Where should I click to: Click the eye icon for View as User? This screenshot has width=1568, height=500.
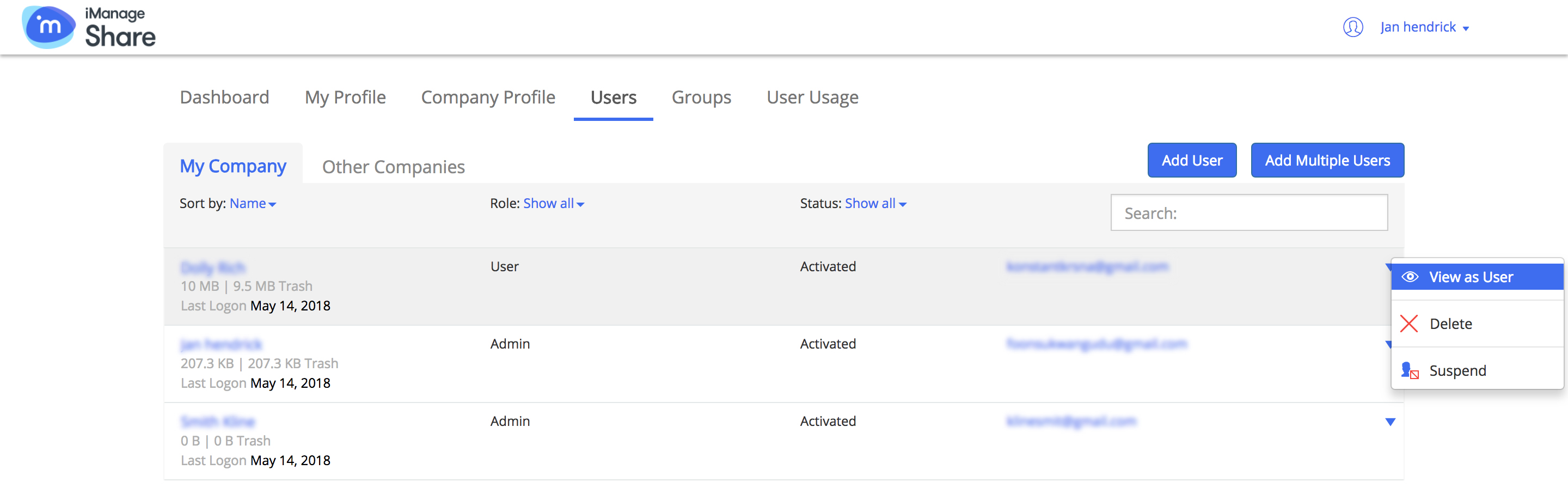coord(1410,277)
